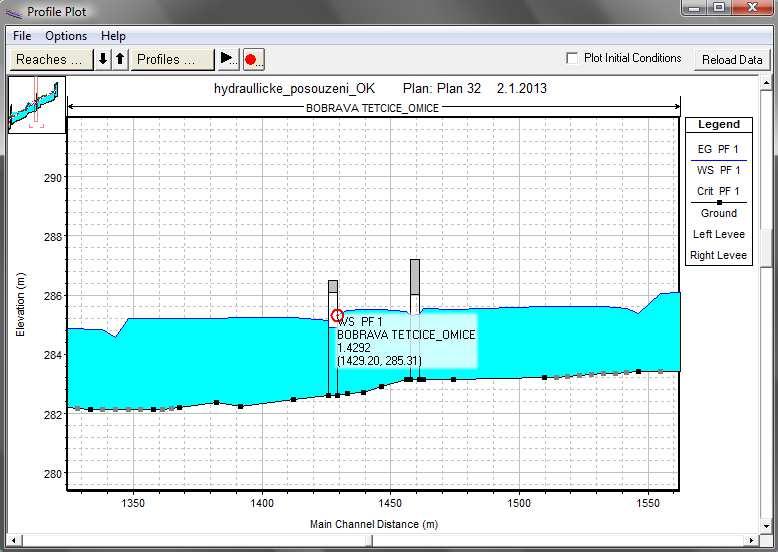778x552 pixels.
Task: Open the Options menu
Action: (66, 36)
